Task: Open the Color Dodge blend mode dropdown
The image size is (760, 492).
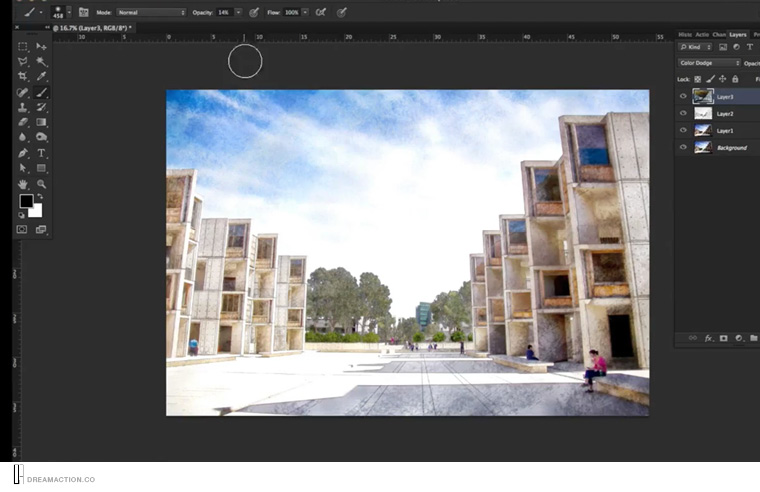Action: click(709, 63)
